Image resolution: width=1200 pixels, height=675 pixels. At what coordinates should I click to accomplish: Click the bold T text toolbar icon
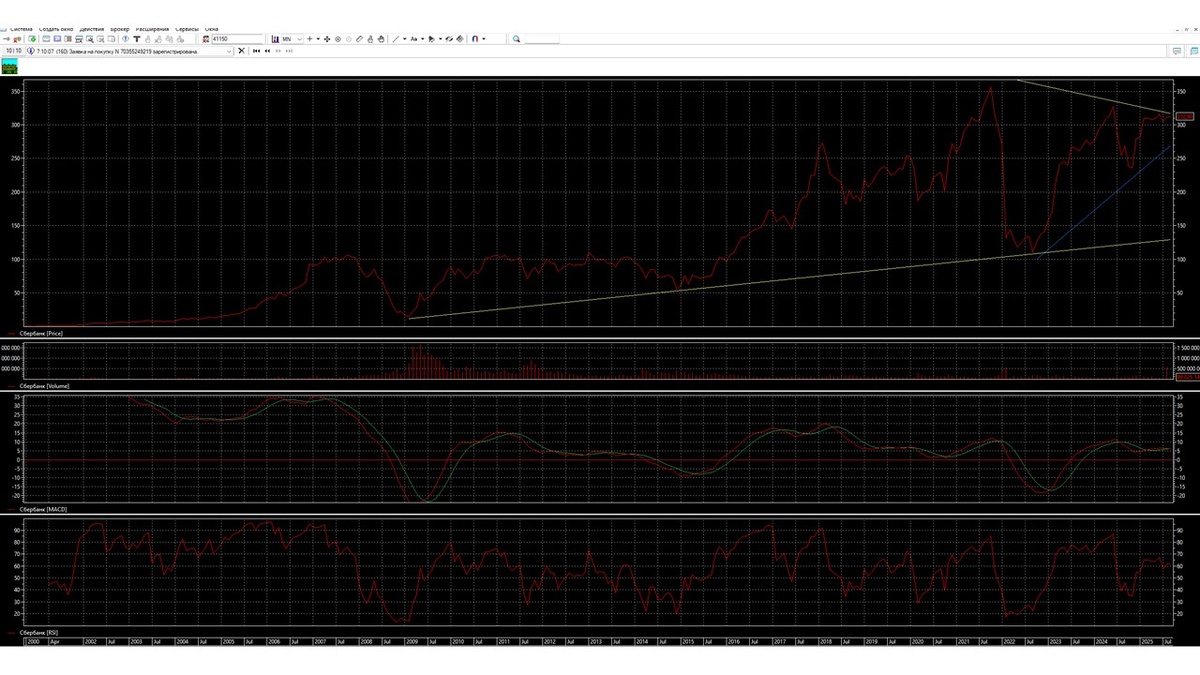coord(136,39)
